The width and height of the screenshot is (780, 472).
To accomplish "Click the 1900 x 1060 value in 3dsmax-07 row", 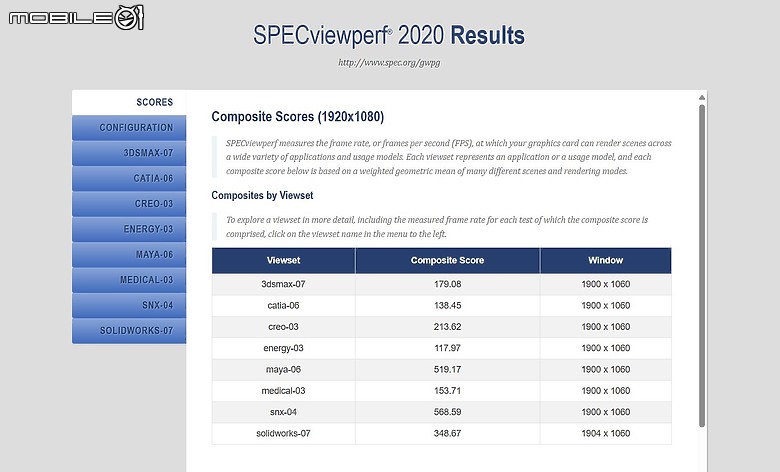I will pos(606,284).
